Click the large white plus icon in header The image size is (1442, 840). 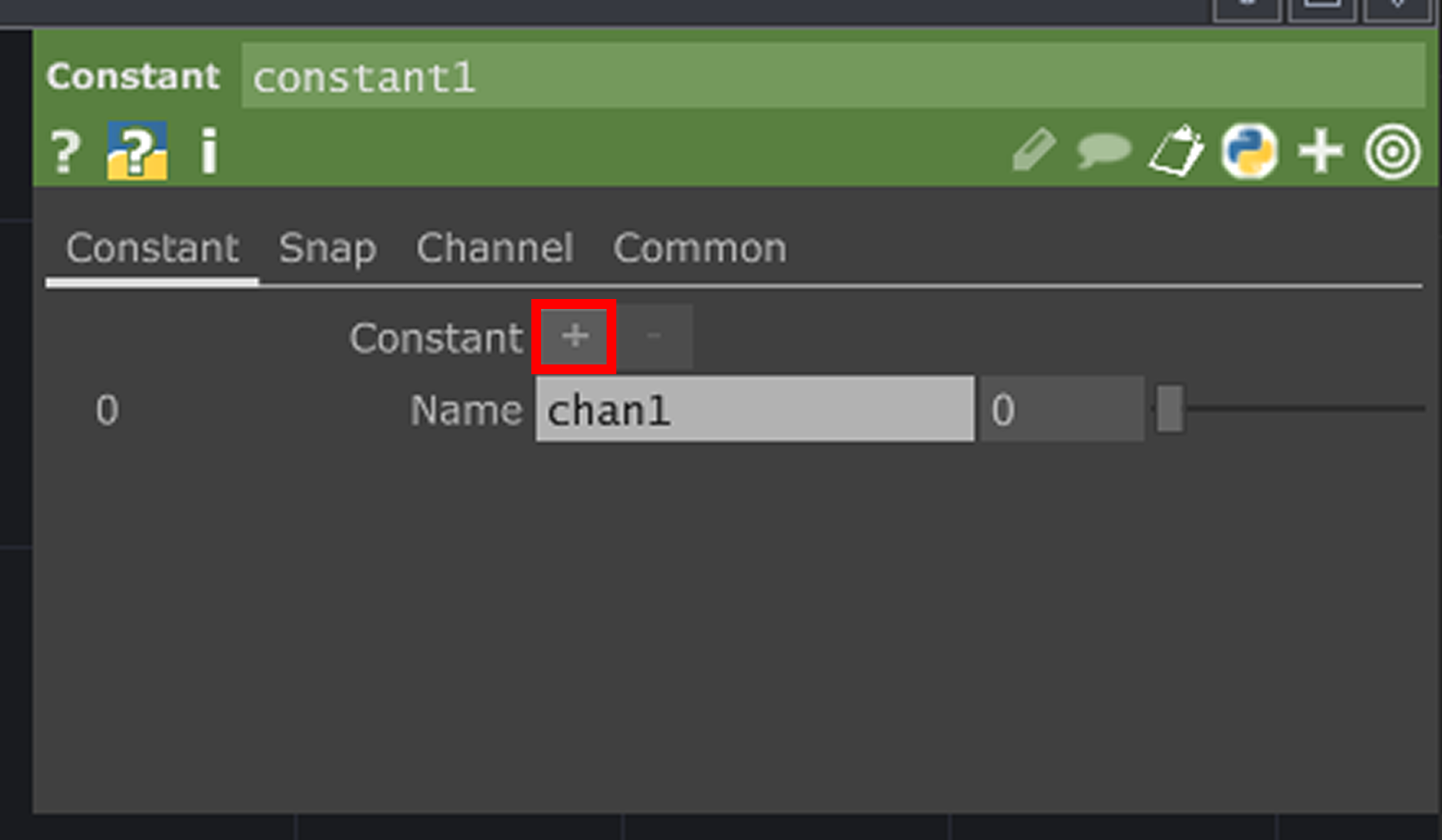1321,152
